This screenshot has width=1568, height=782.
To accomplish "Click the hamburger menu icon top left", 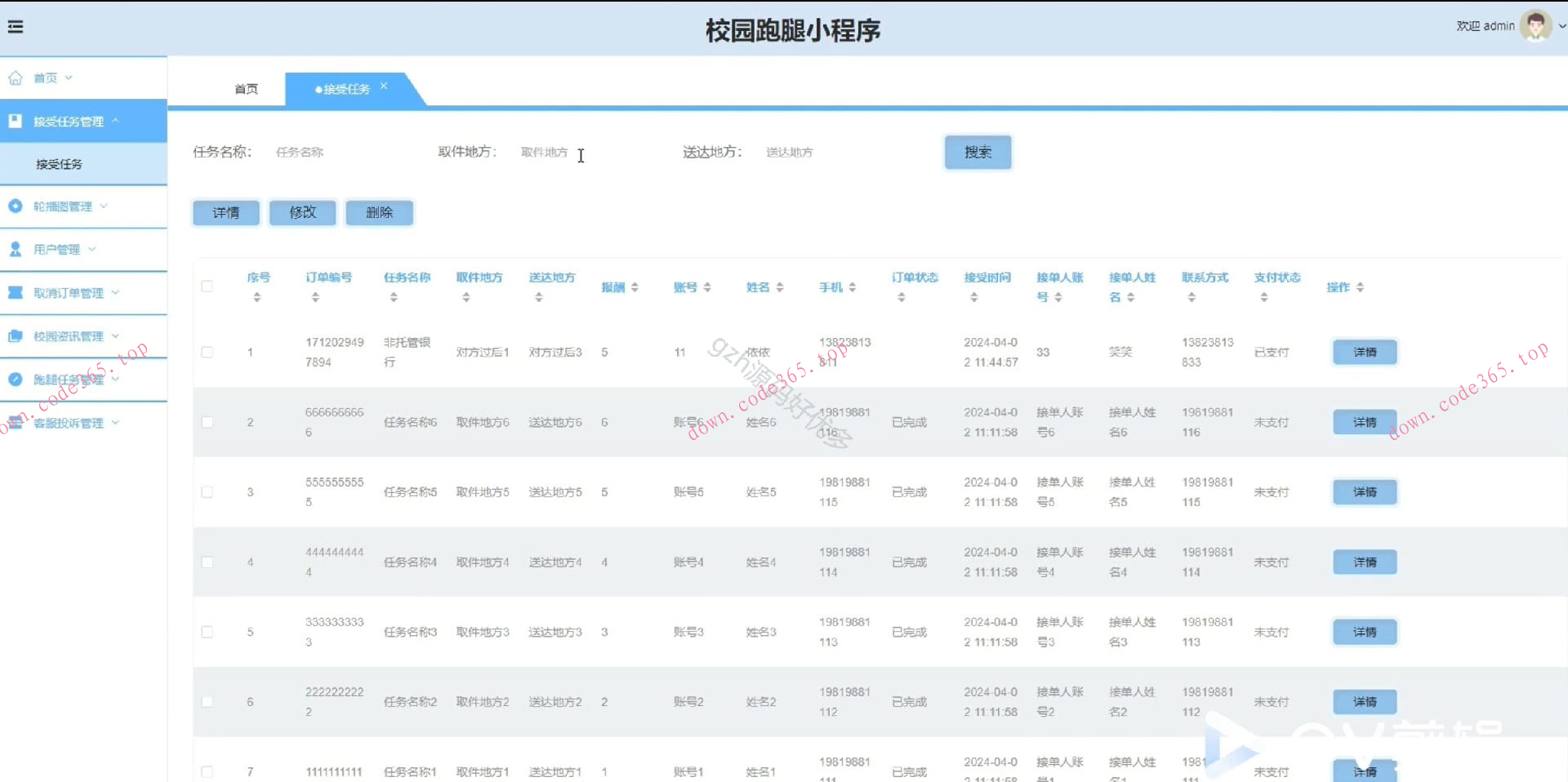I will coord(16,25).
